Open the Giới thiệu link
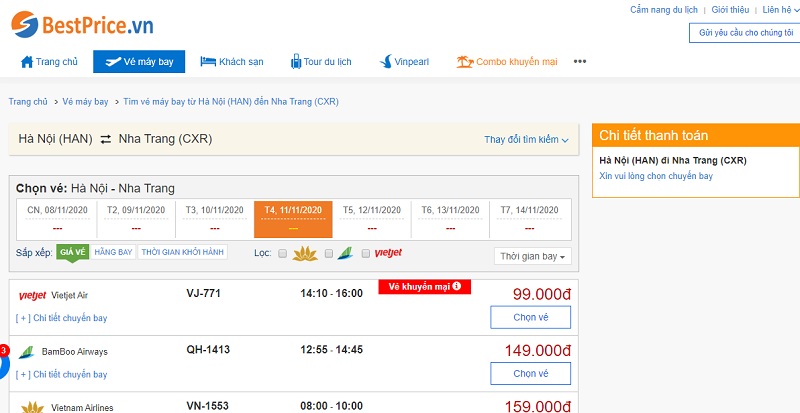The image size is (800, 413). tap(730, 10)
